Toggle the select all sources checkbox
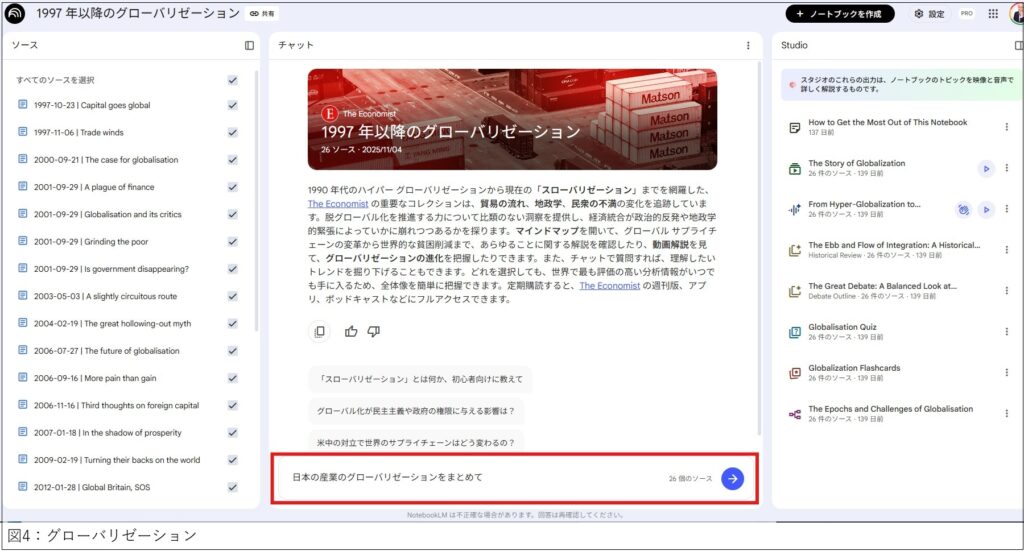Viewport: 1024px width, 551px height. 232,80
